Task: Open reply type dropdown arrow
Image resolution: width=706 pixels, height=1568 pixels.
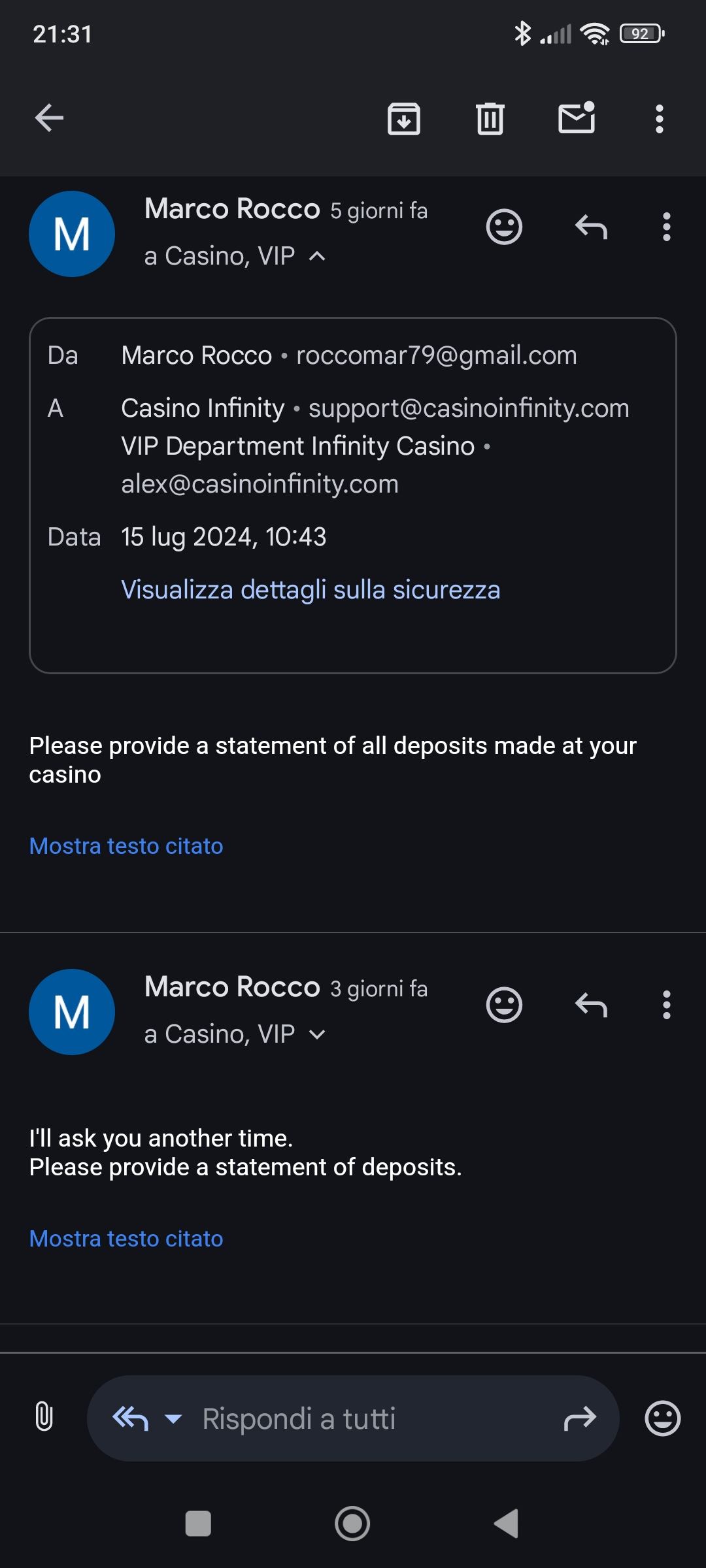Action: pyautogui.click(x=173, y=1418)
